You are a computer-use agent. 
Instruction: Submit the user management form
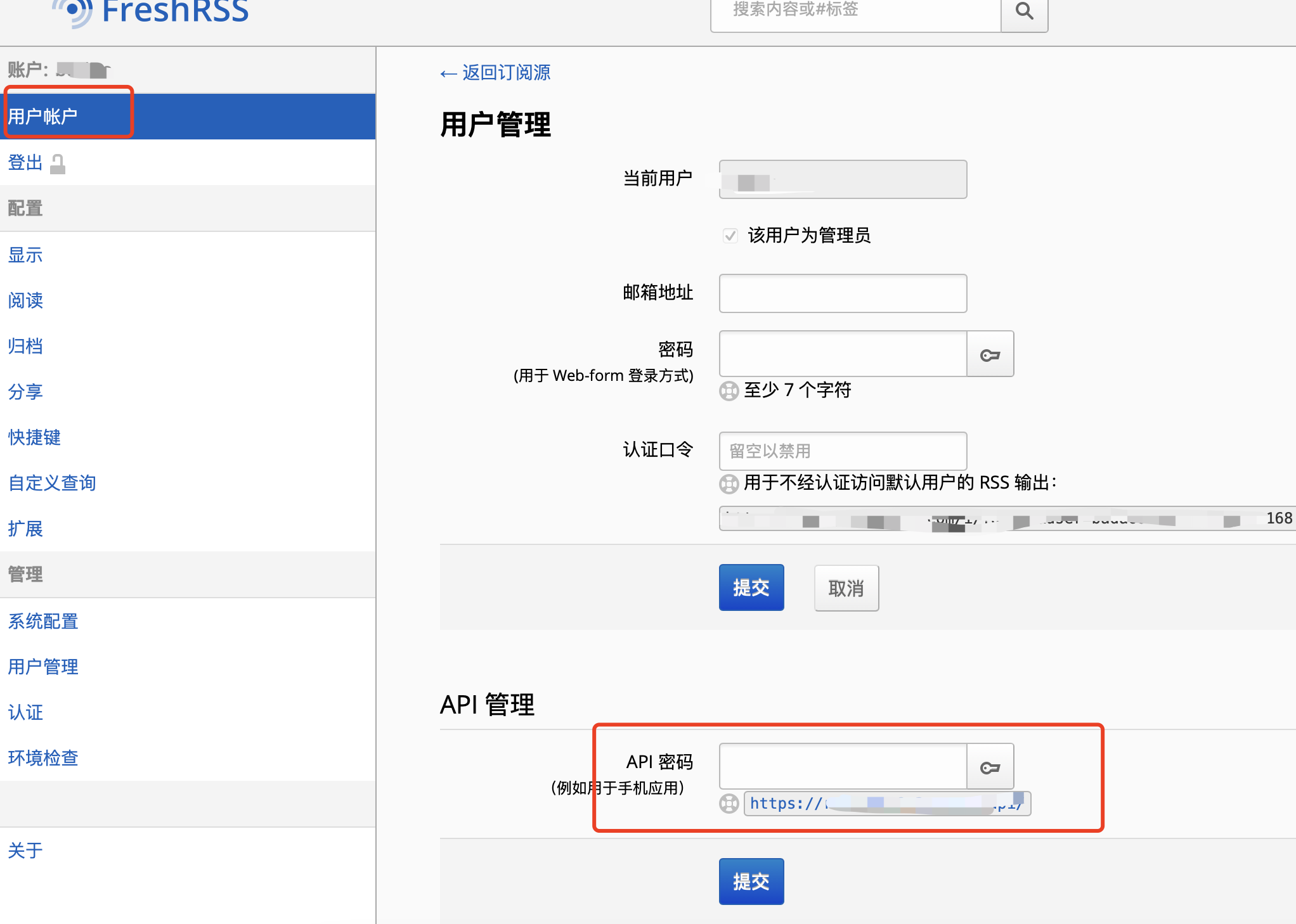pos(751,587)
